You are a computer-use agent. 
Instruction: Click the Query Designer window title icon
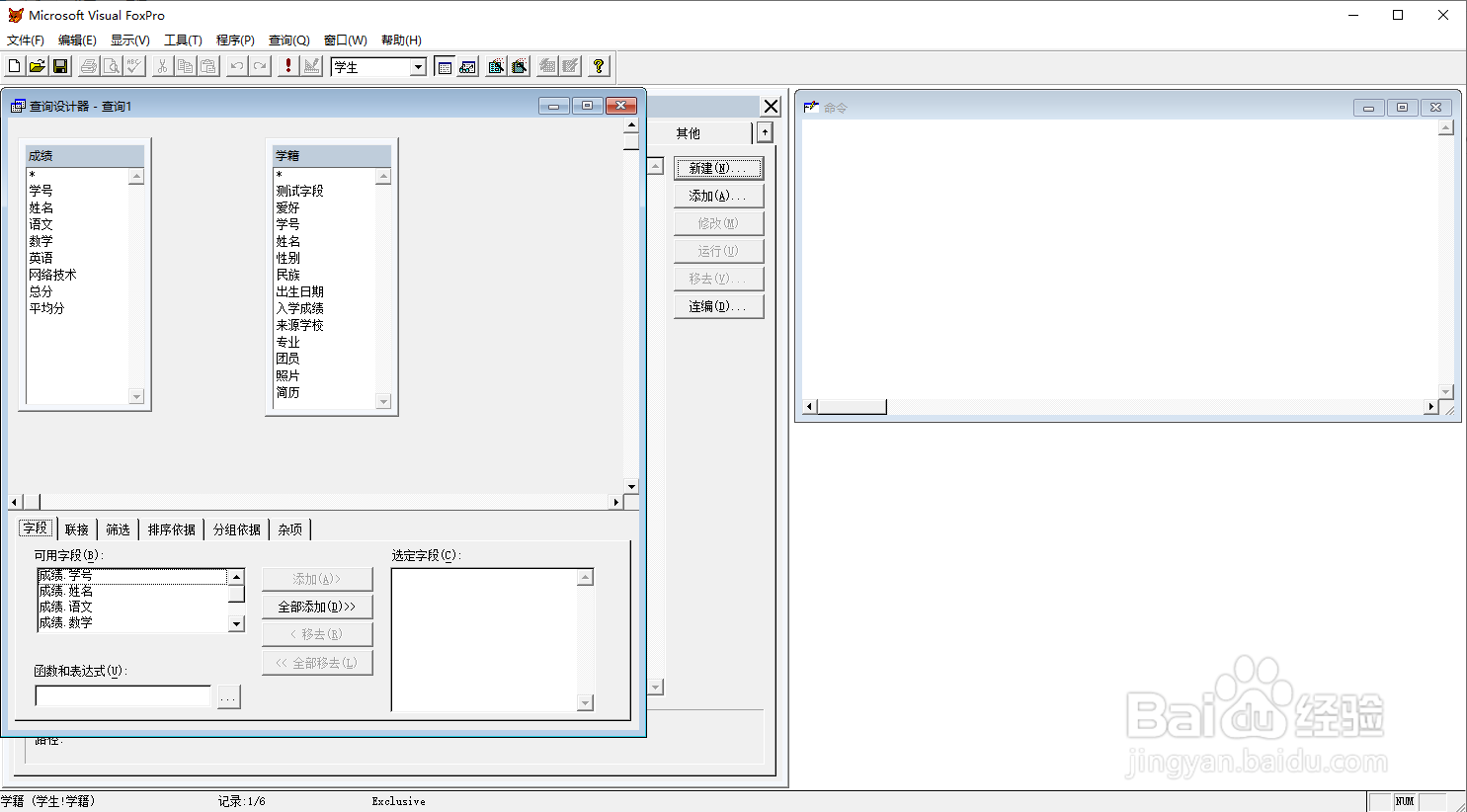(18, 106)
